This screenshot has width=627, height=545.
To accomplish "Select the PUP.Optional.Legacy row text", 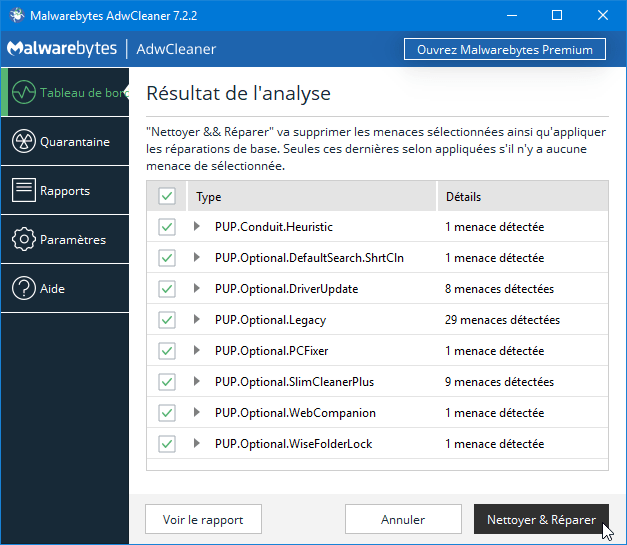I will (x=270, y=320).
